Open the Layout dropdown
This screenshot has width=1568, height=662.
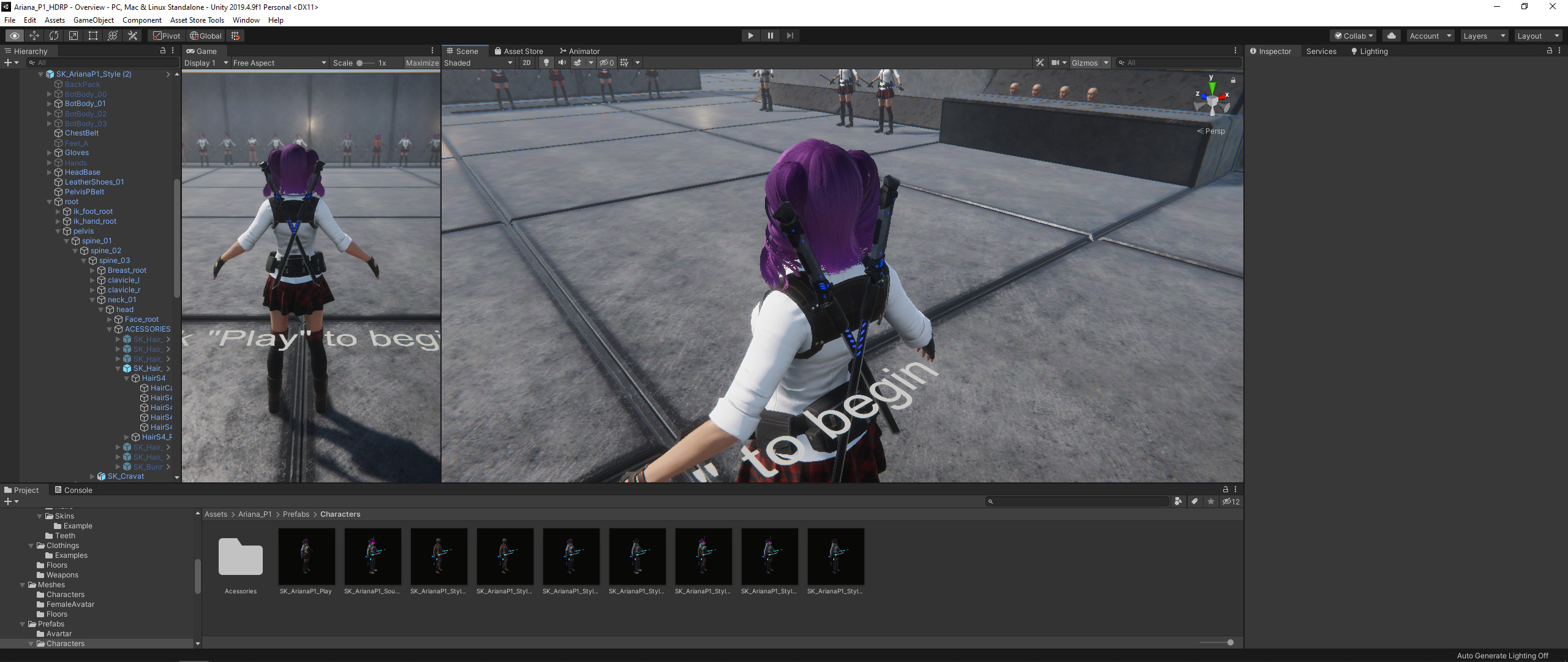(x=1538, y=36)
